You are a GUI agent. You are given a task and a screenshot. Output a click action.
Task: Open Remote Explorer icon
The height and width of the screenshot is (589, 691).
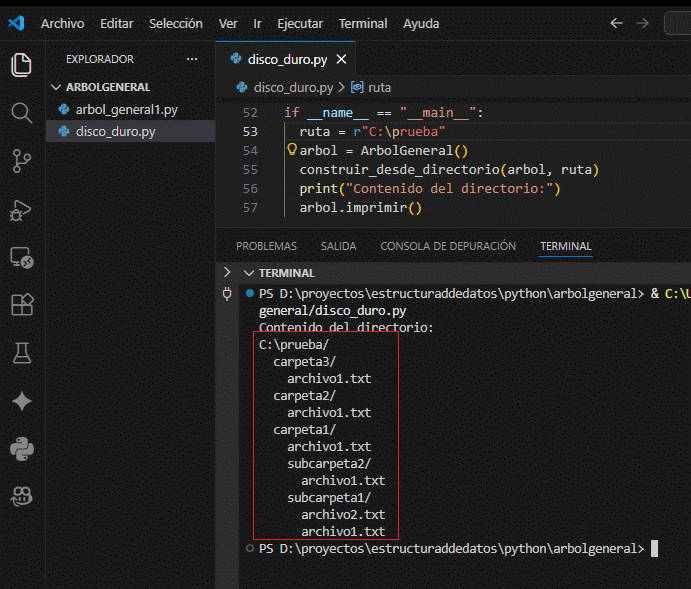(21, 257)
